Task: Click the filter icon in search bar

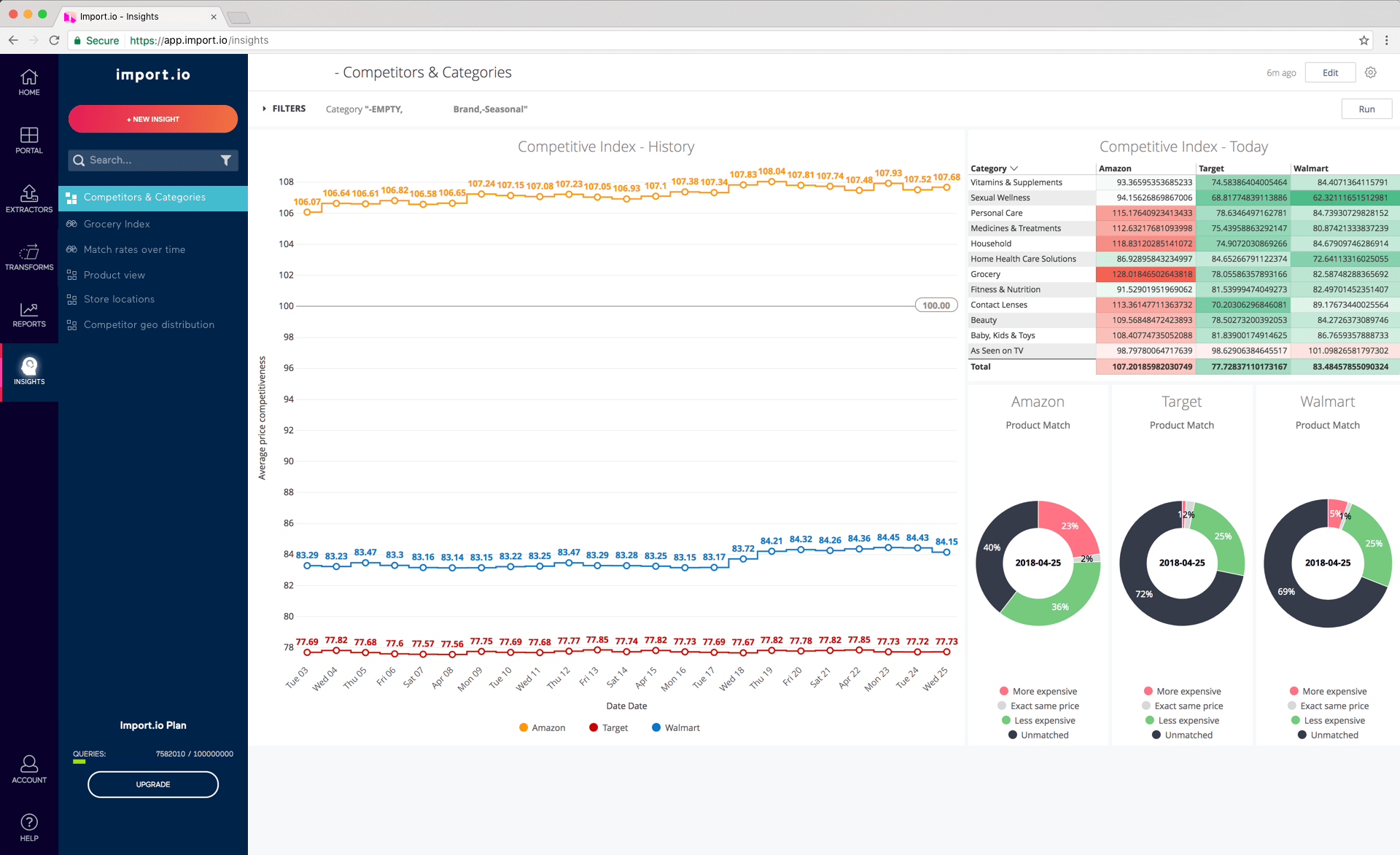Action: [x=225, y=160]
